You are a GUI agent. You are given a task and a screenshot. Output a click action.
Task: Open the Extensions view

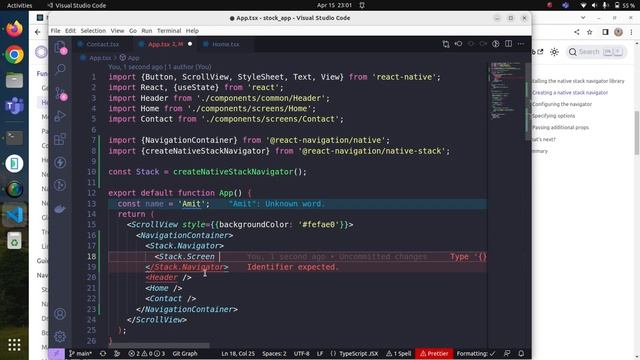[x=60, y=139]
